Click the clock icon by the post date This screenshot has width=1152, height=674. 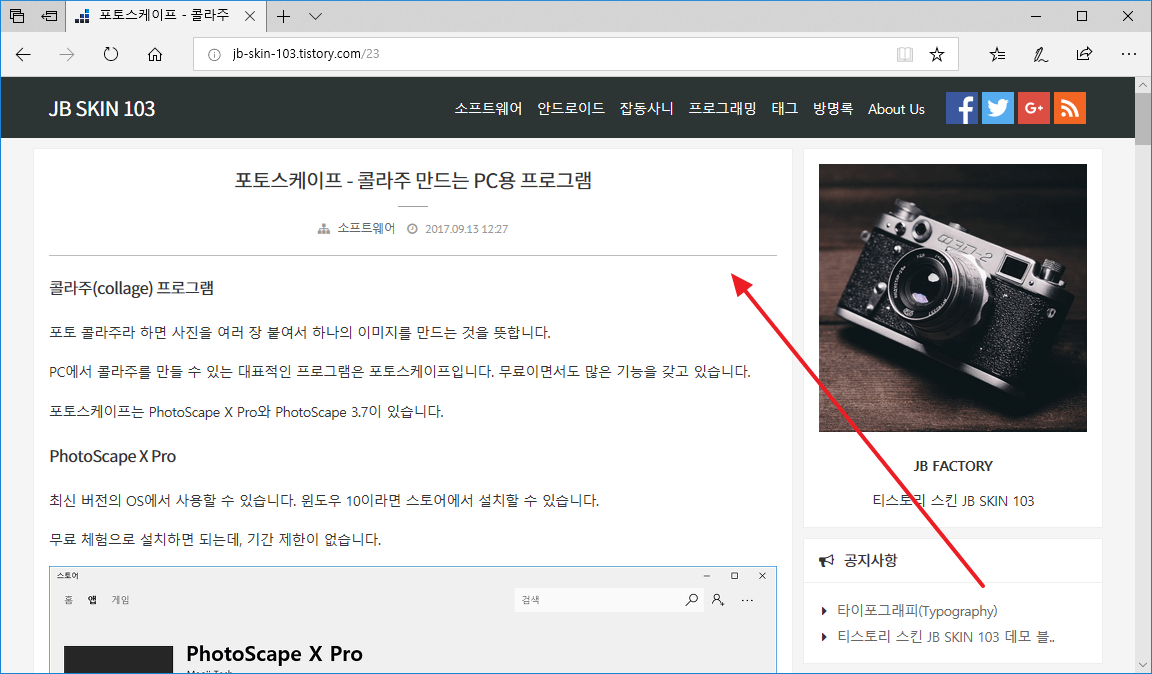[412, 229]
